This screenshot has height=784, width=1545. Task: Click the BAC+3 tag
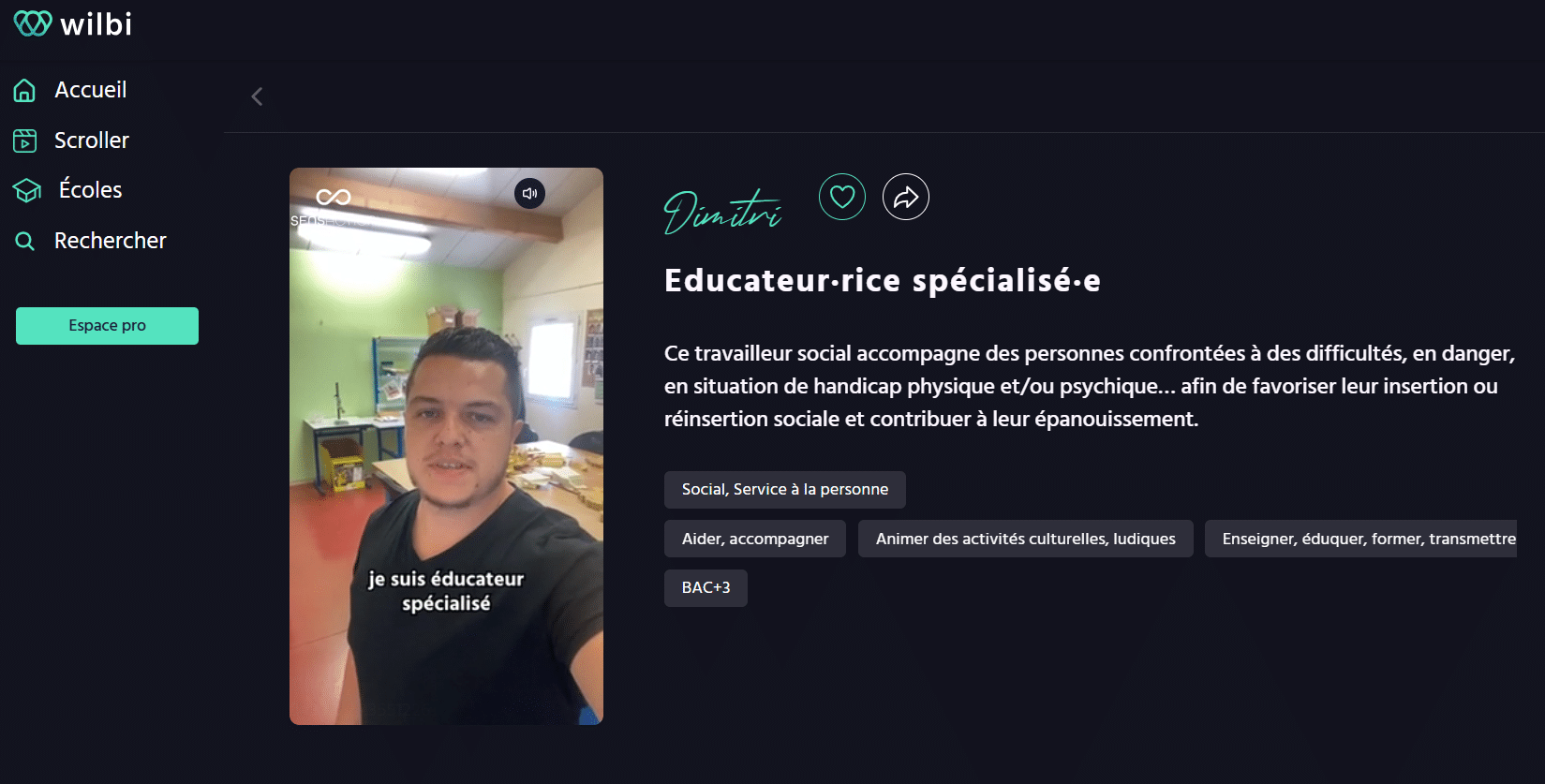tap(706, 588)
